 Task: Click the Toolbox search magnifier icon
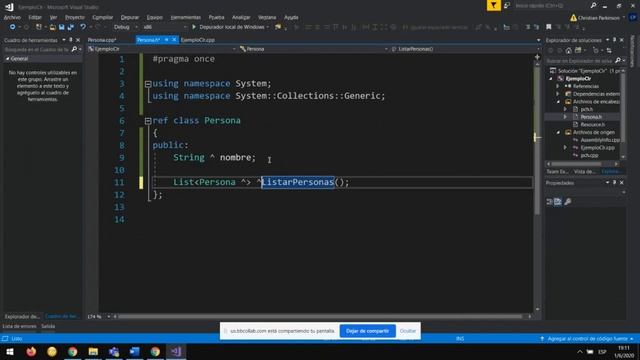(x=74, y=49)
